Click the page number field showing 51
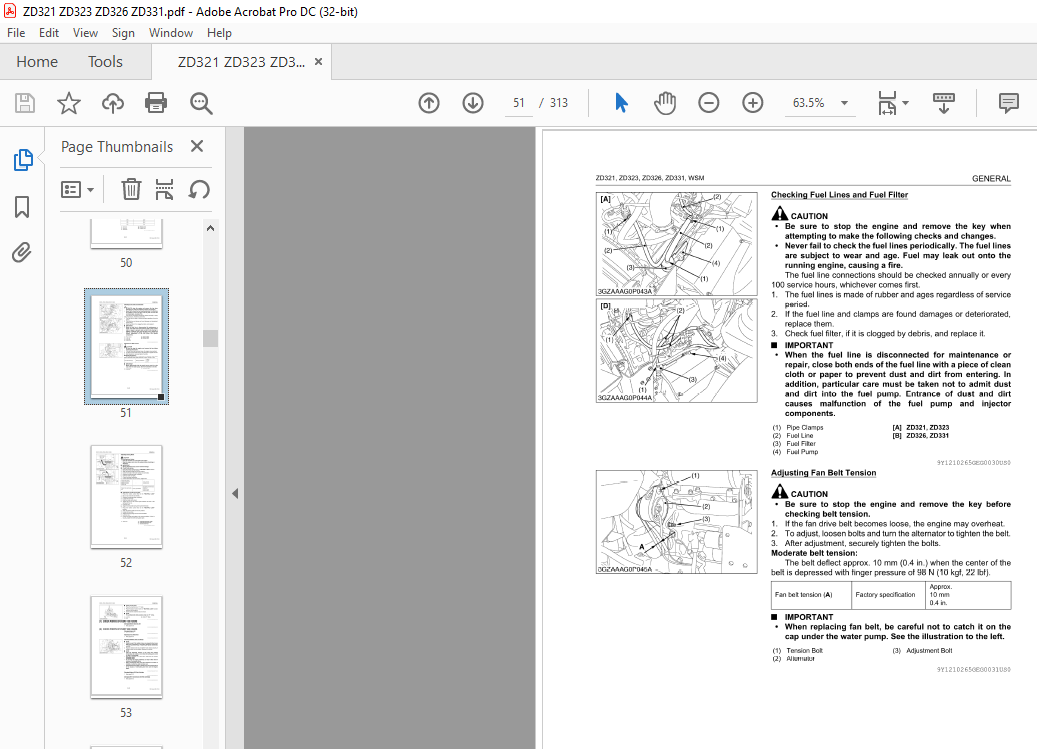The image size is (1037, 749). pos(518,103)
